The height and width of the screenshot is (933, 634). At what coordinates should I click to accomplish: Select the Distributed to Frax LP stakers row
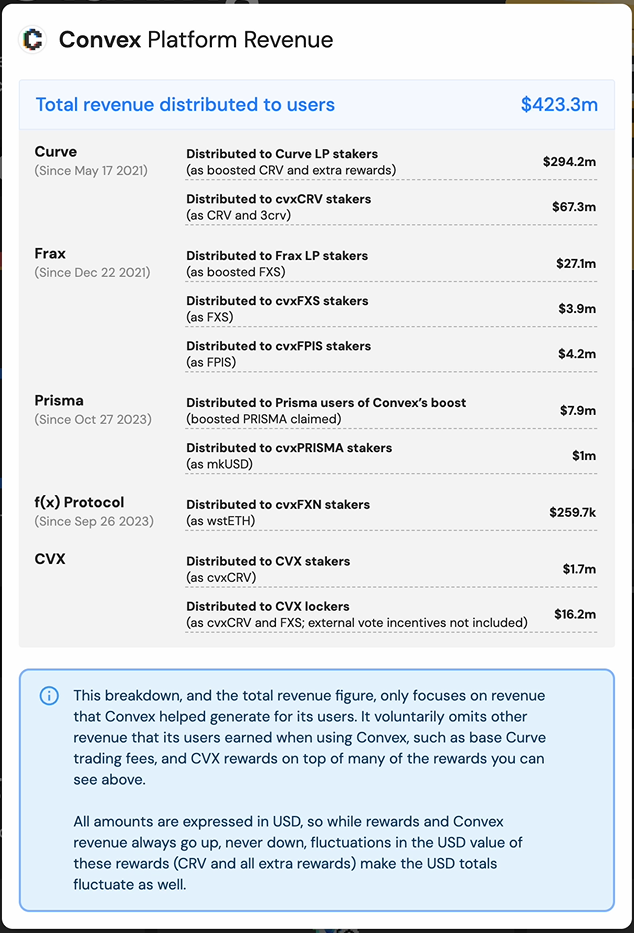point(391,264)
